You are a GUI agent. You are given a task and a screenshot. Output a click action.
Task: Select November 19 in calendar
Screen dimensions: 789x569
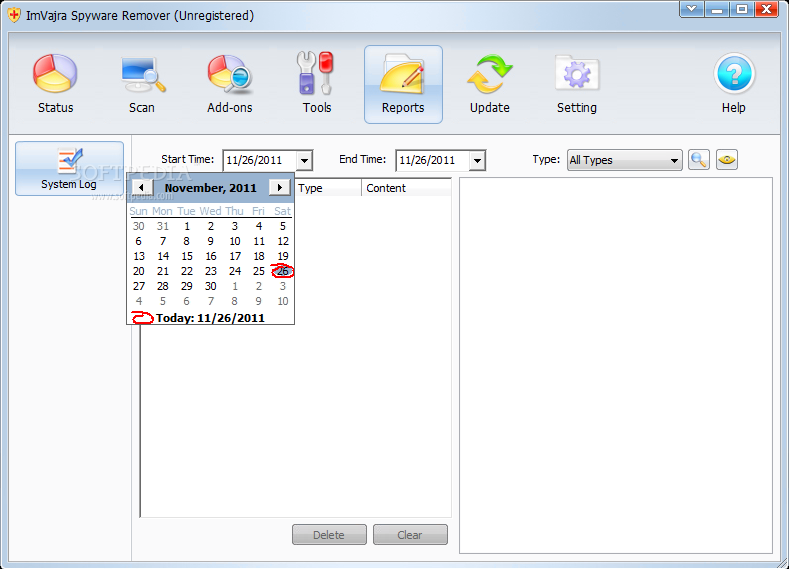[x=283, y=256]
